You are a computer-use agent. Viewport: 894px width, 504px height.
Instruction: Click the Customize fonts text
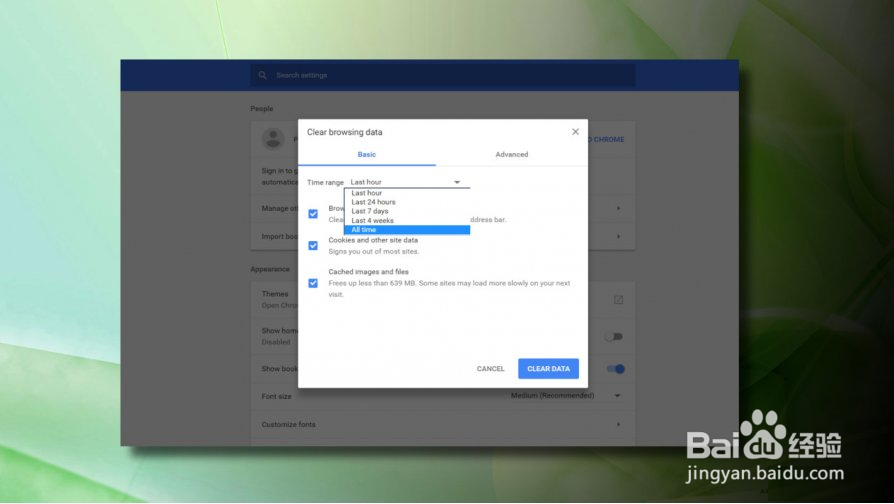(288, 425)
